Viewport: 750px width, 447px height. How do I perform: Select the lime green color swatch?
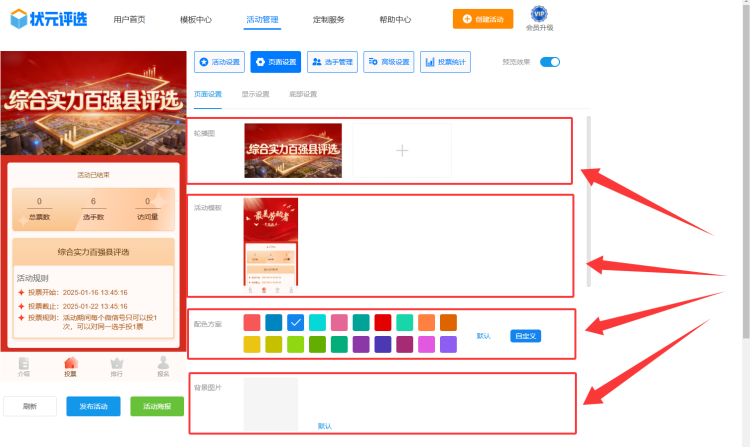296,344
